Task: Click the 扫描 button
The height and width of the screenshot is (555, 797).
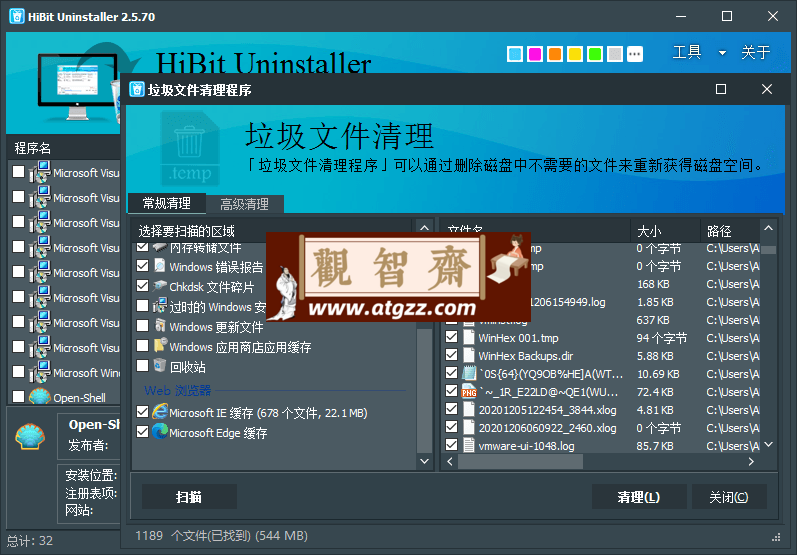Action: tap(189, 497)
